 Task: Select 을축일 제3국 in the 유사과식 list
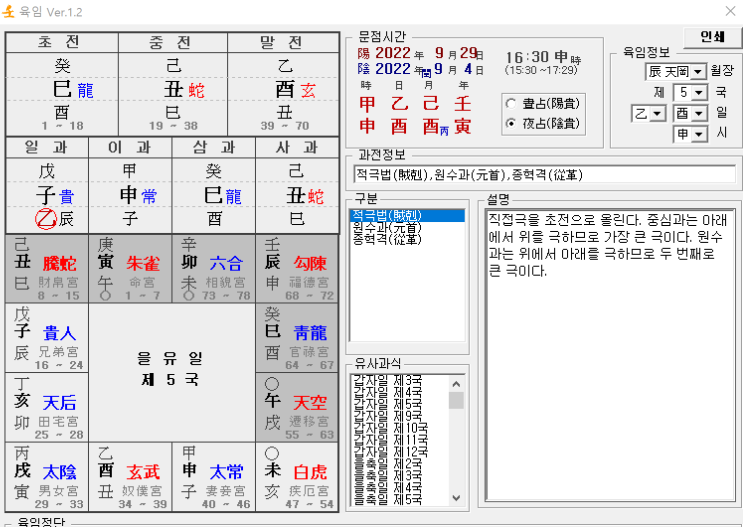tap(388, 475)
